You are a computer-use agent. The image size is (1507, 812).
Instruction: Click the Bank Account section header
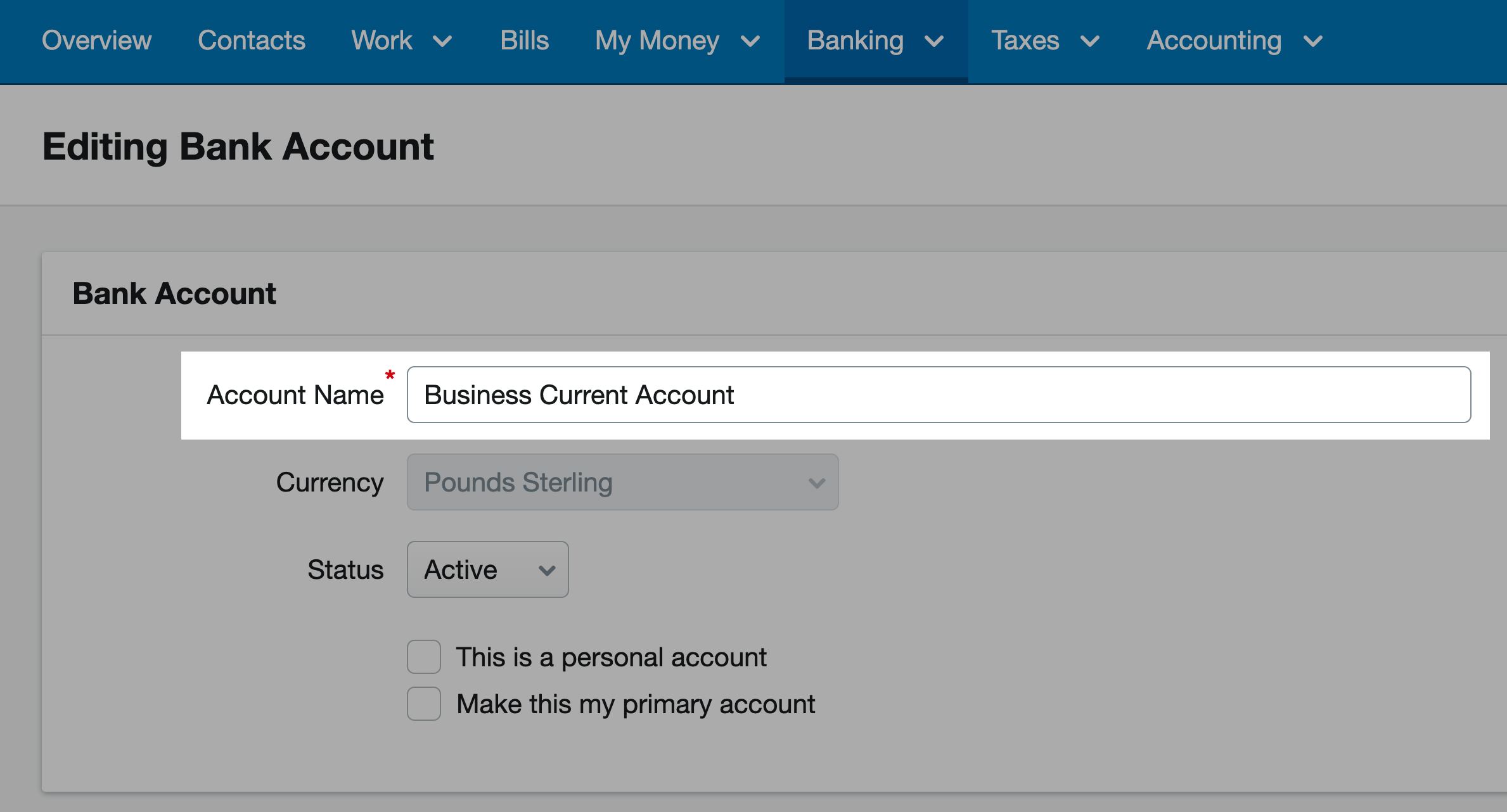[x=174, y=293]
